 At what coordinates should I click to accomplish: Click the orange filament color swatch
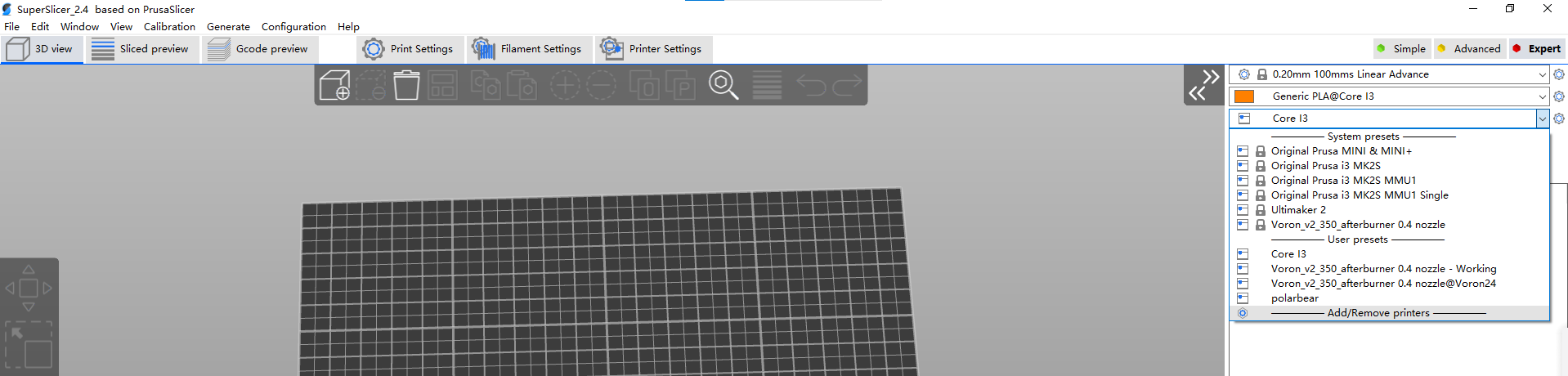pyautogui.click(x=1244, y=96)
